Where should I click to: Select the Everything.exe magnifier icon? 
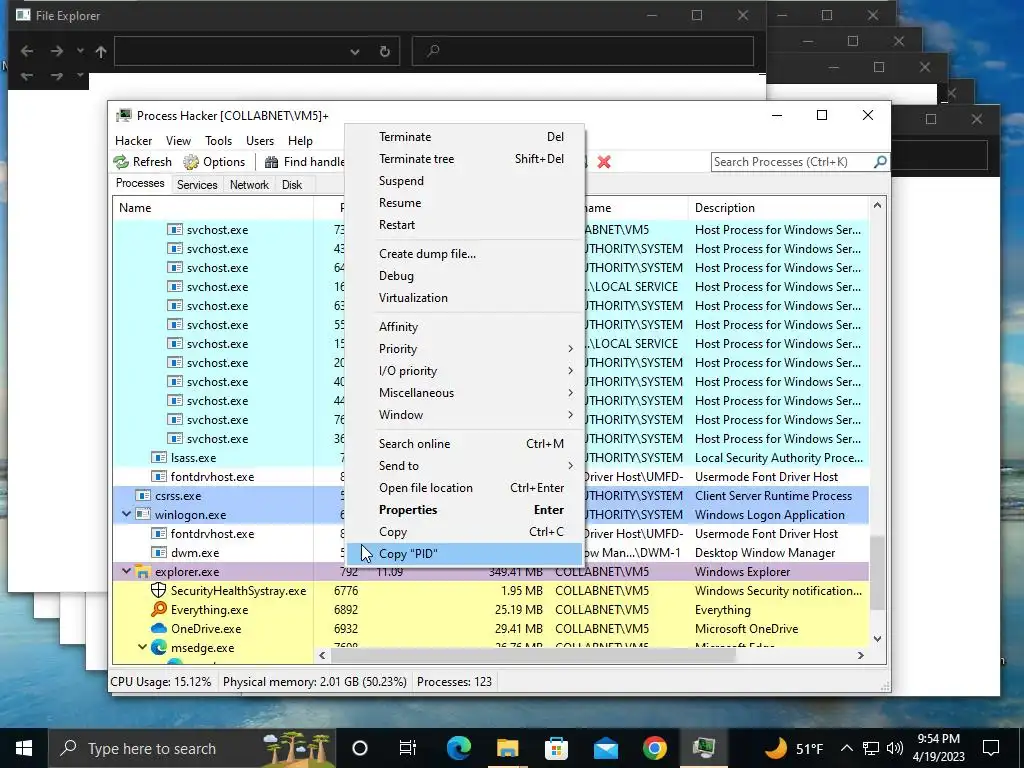coord(159,609)
